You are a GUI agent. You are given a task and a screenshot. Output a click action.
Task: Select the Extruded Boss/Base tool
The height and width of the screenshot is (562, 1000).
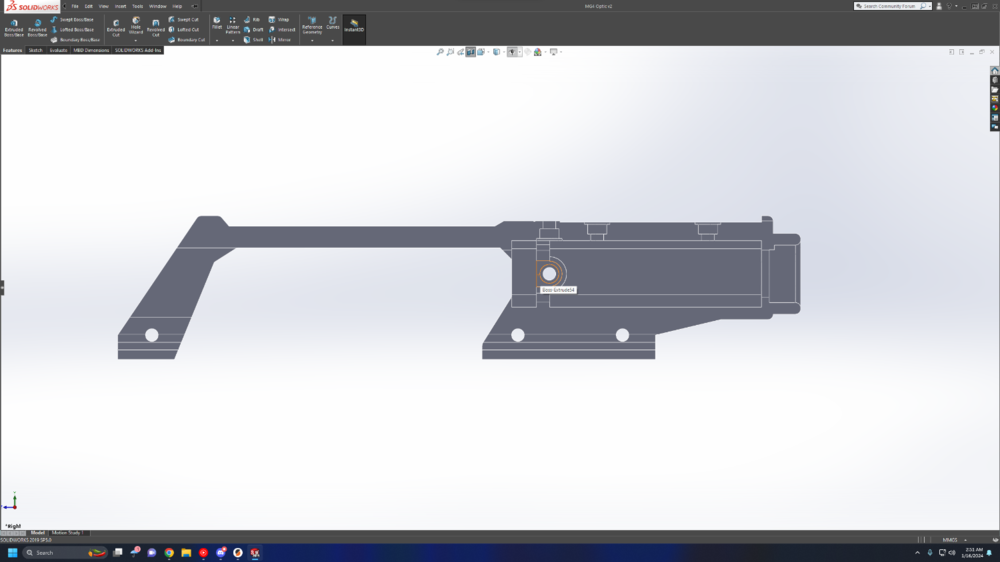click(x=13, y=27)
